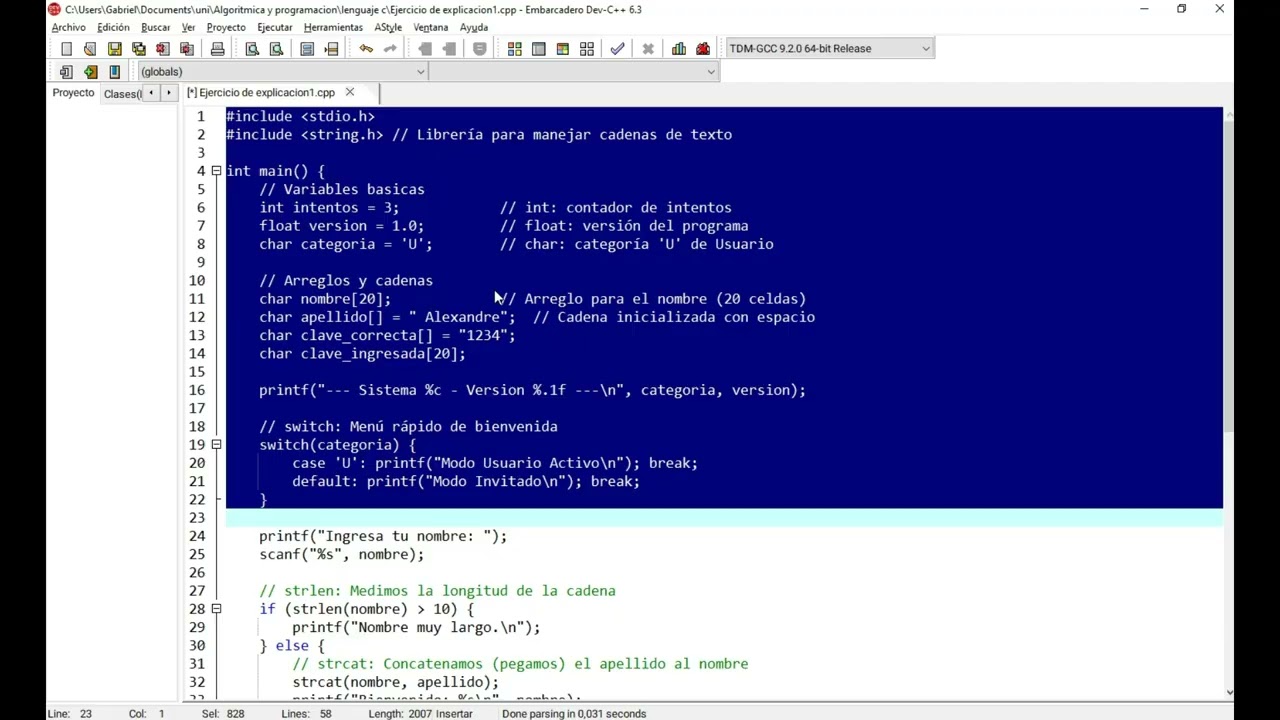
Task: Click the Print toolbar icon
Action: (217, 48)
